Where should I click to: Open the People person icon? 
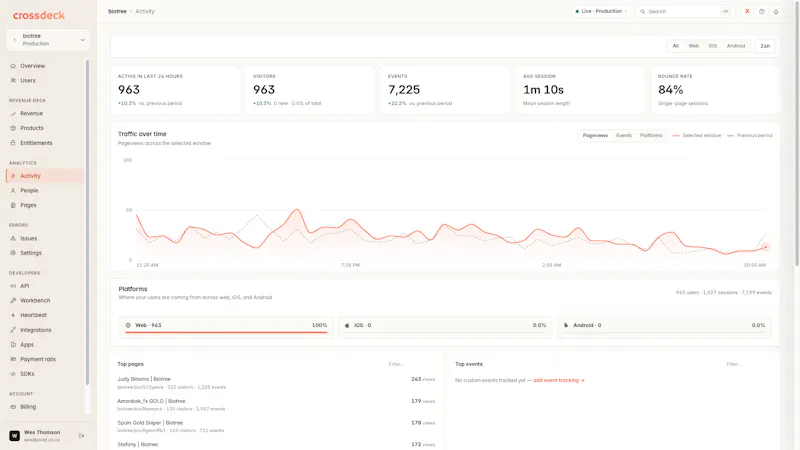click(13, 190)
